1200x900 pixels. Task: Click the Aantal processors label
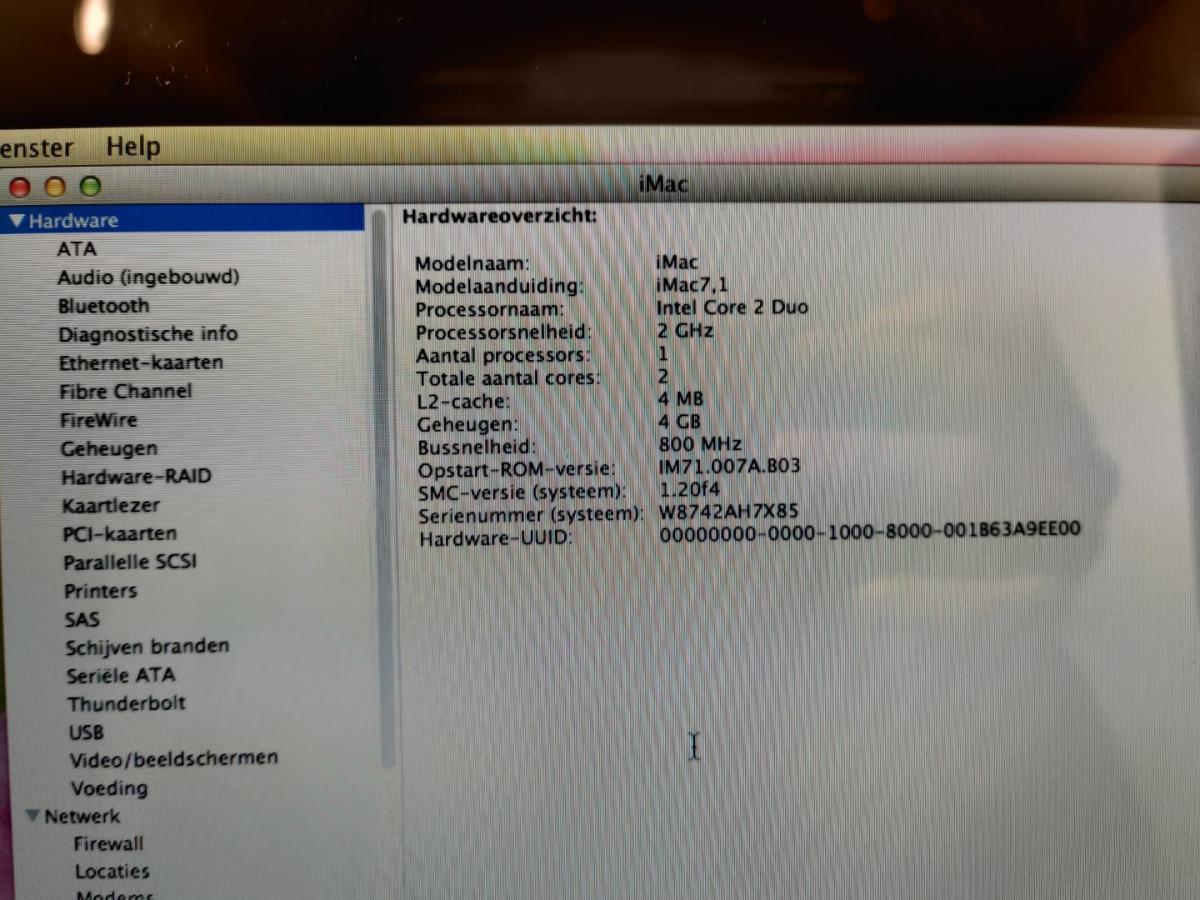[x=503, y=356]
